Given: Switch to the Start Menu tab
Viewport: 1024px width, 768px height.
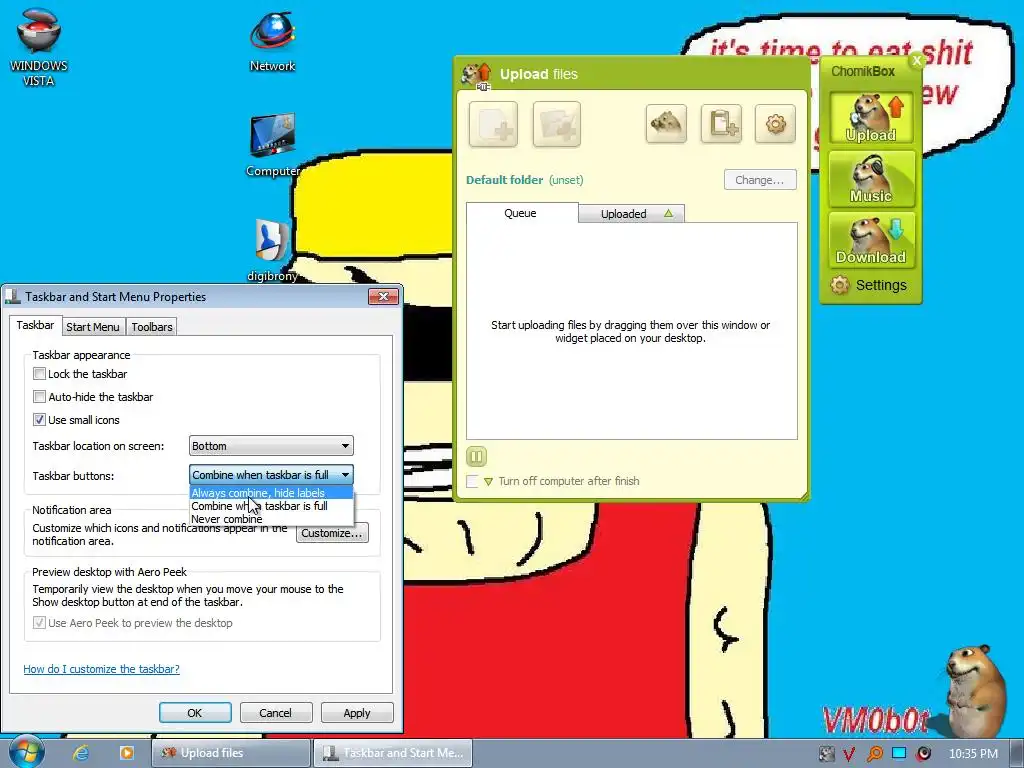Looking at the screenshot, I should (93, 327).
